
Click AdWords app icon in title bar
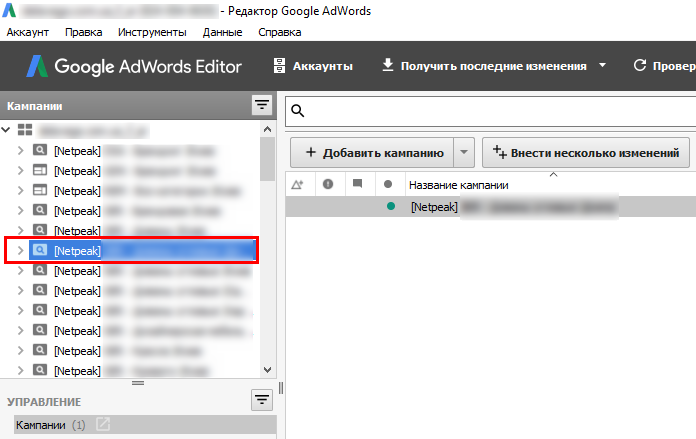point(9,11)
